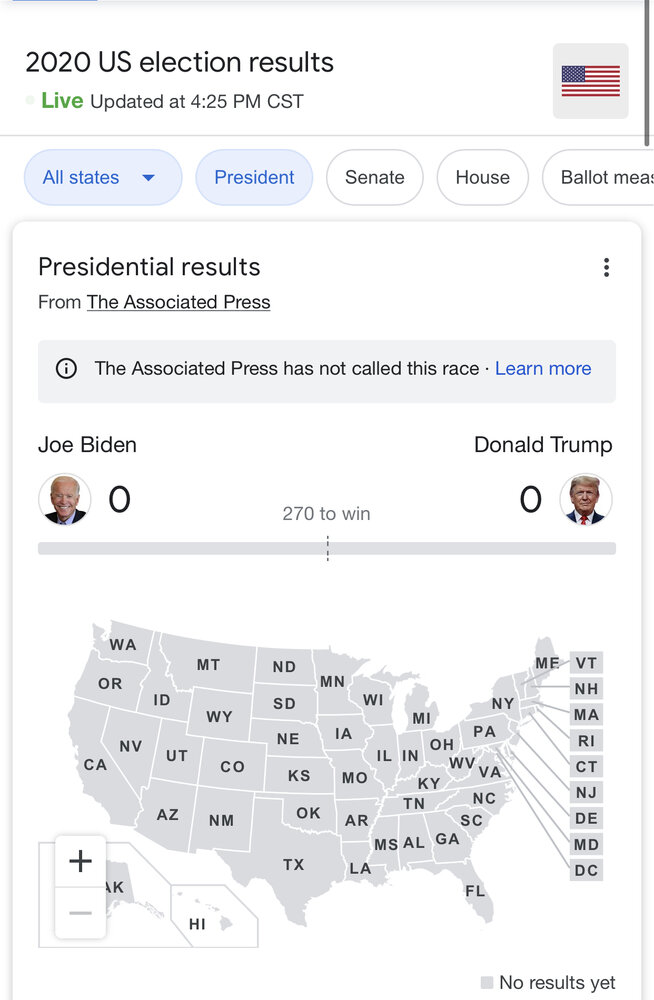Select the President tab
The image size is (654, 1000).
[254, 177]
